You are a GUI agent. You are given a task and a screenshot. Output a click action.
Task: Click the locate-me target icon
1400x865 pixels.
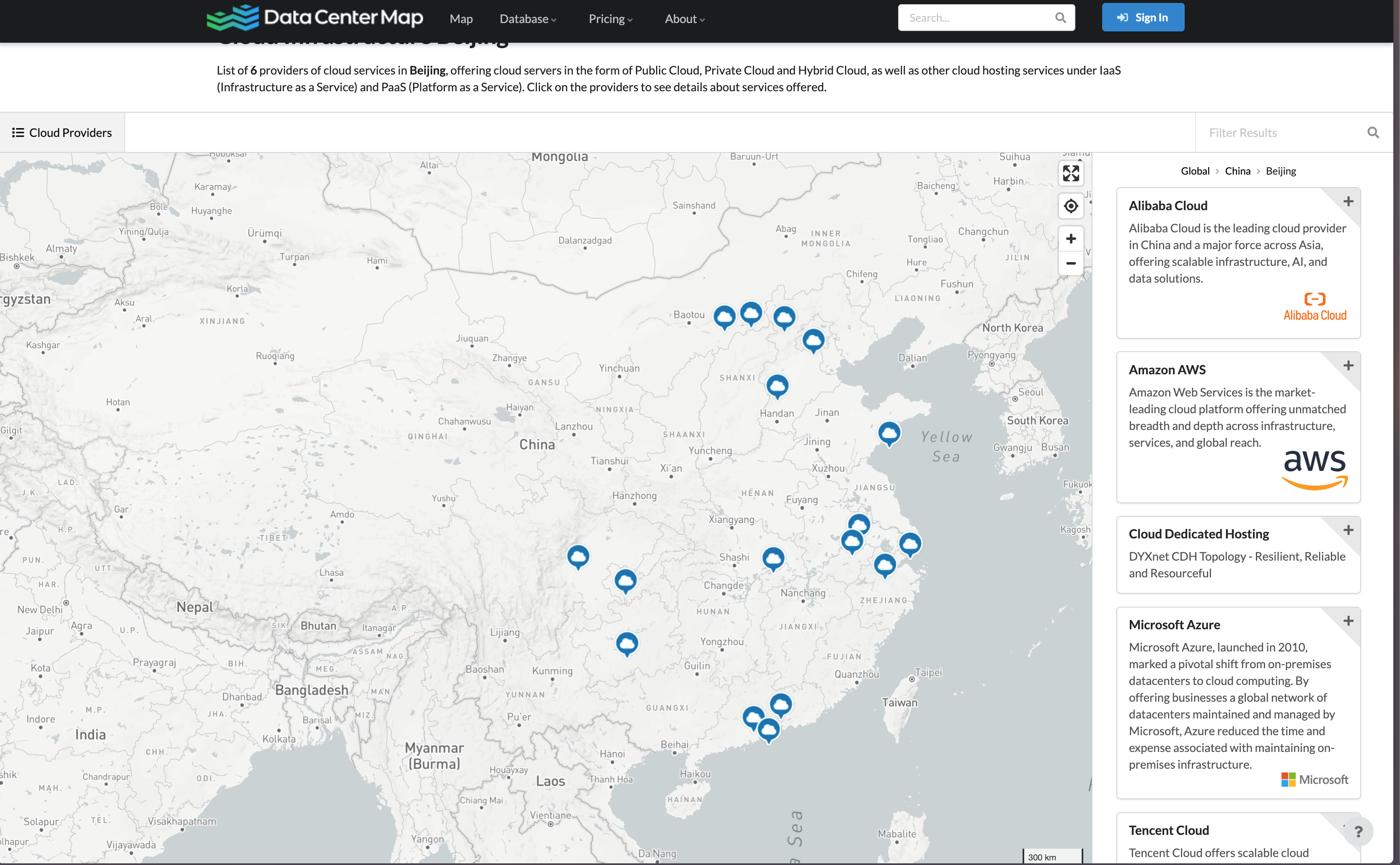1070,206
